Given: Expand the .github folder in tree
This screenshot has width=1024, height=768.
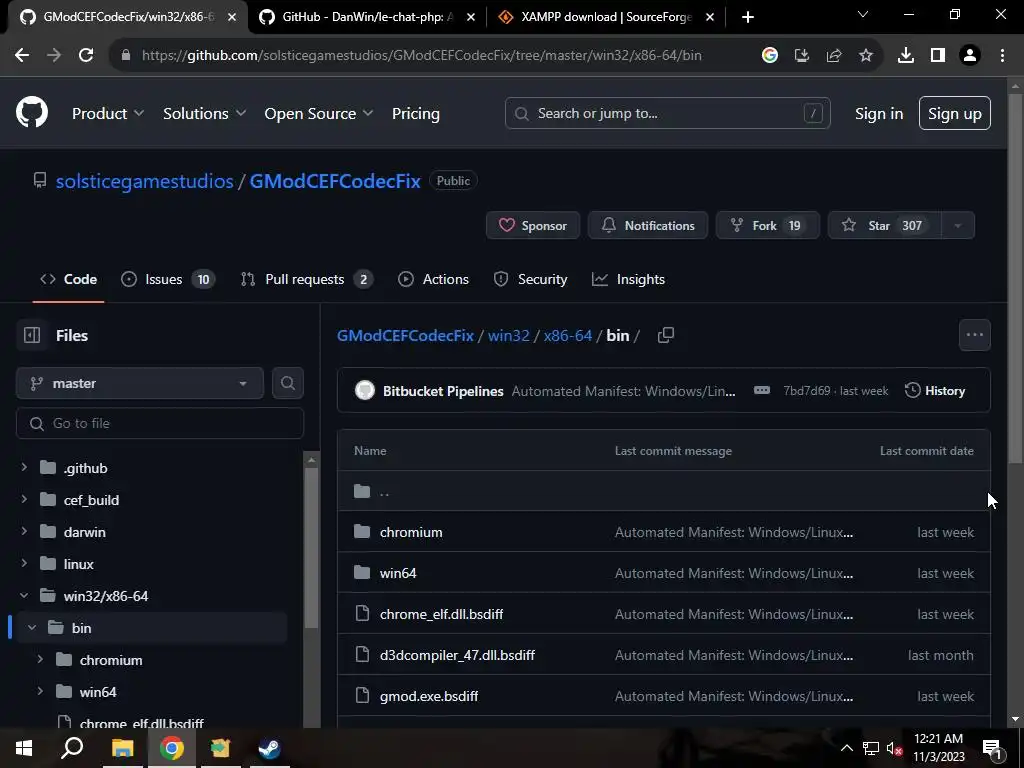Looking at the screenshot, I should click(24, 467).
